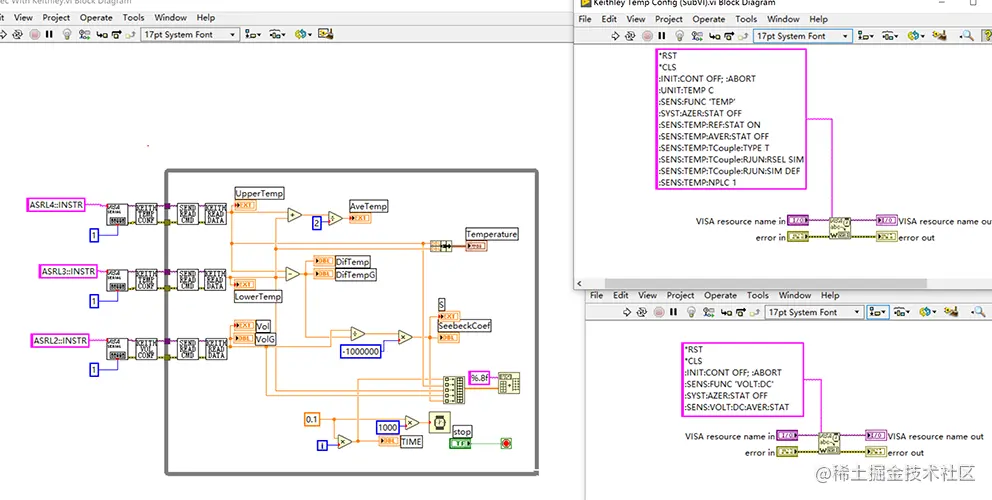Click the stop Boolean terminal in the loop
The image size is (992, 500).
click(462, 444)
